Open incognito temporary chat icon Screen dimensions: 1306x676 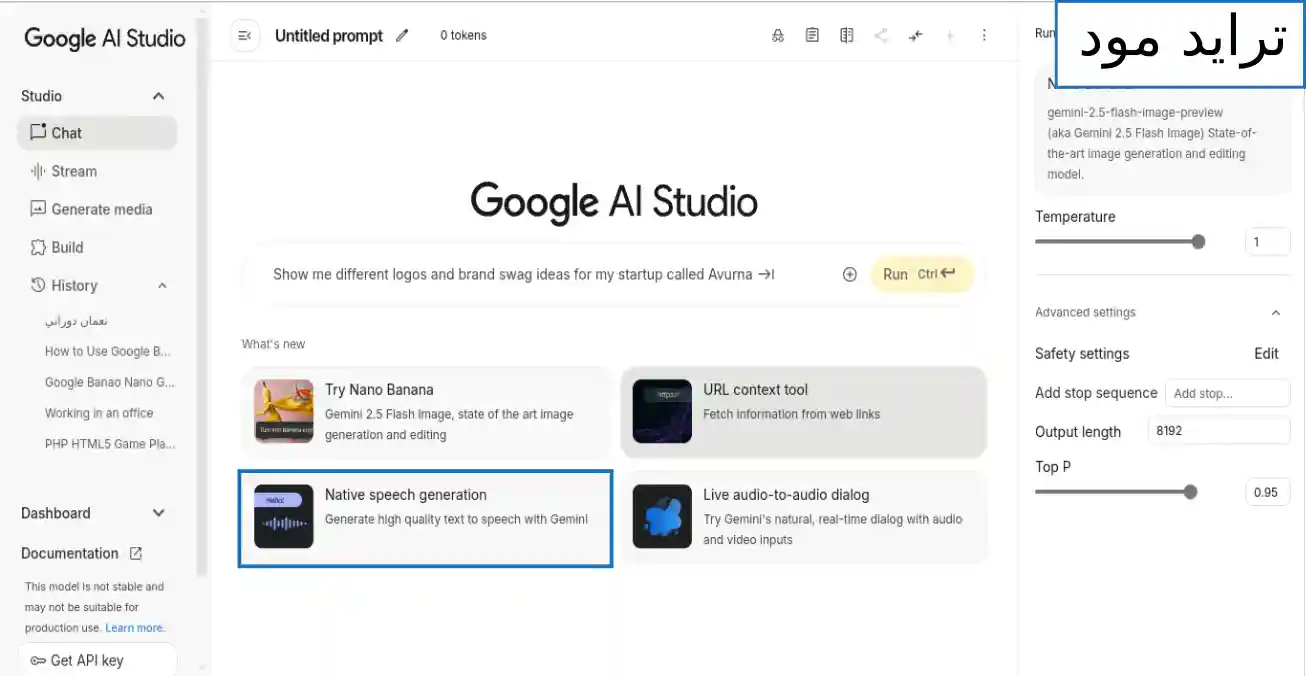tap(778, 36)
